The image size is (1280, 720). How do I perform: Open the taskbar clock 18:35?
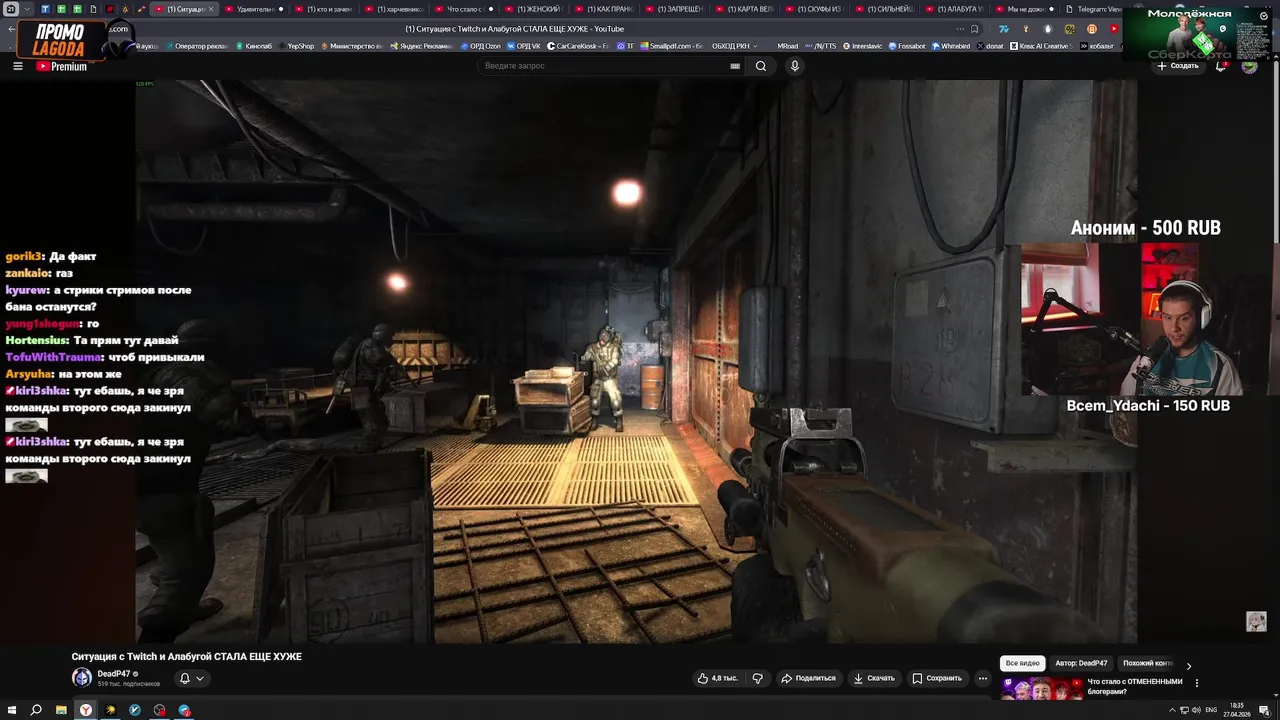[x=1237, y=710]
